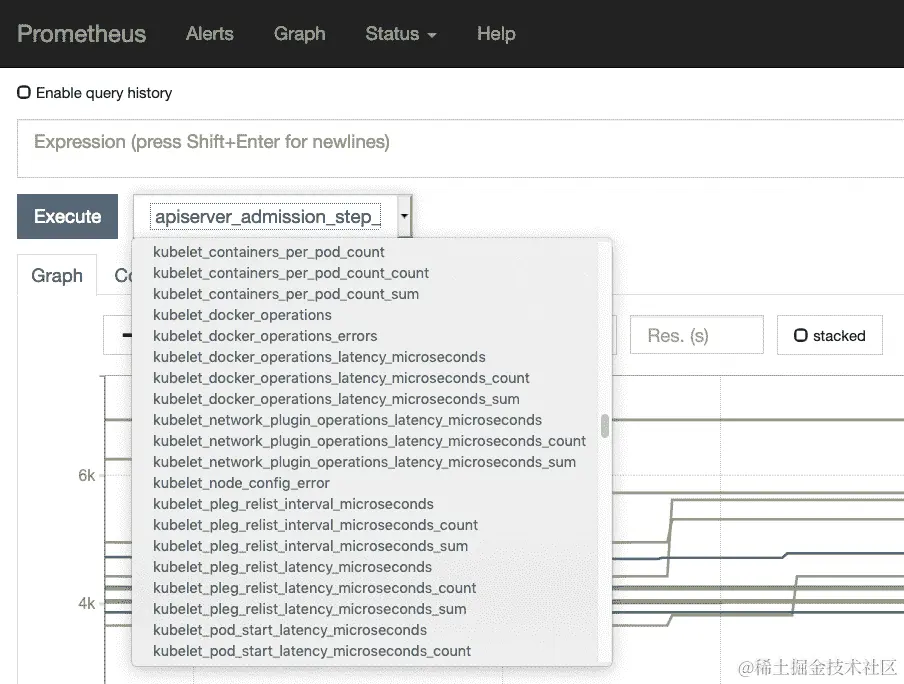
Task: Select kubelet_docker_operations_errors metric
Action: point(265,336)
